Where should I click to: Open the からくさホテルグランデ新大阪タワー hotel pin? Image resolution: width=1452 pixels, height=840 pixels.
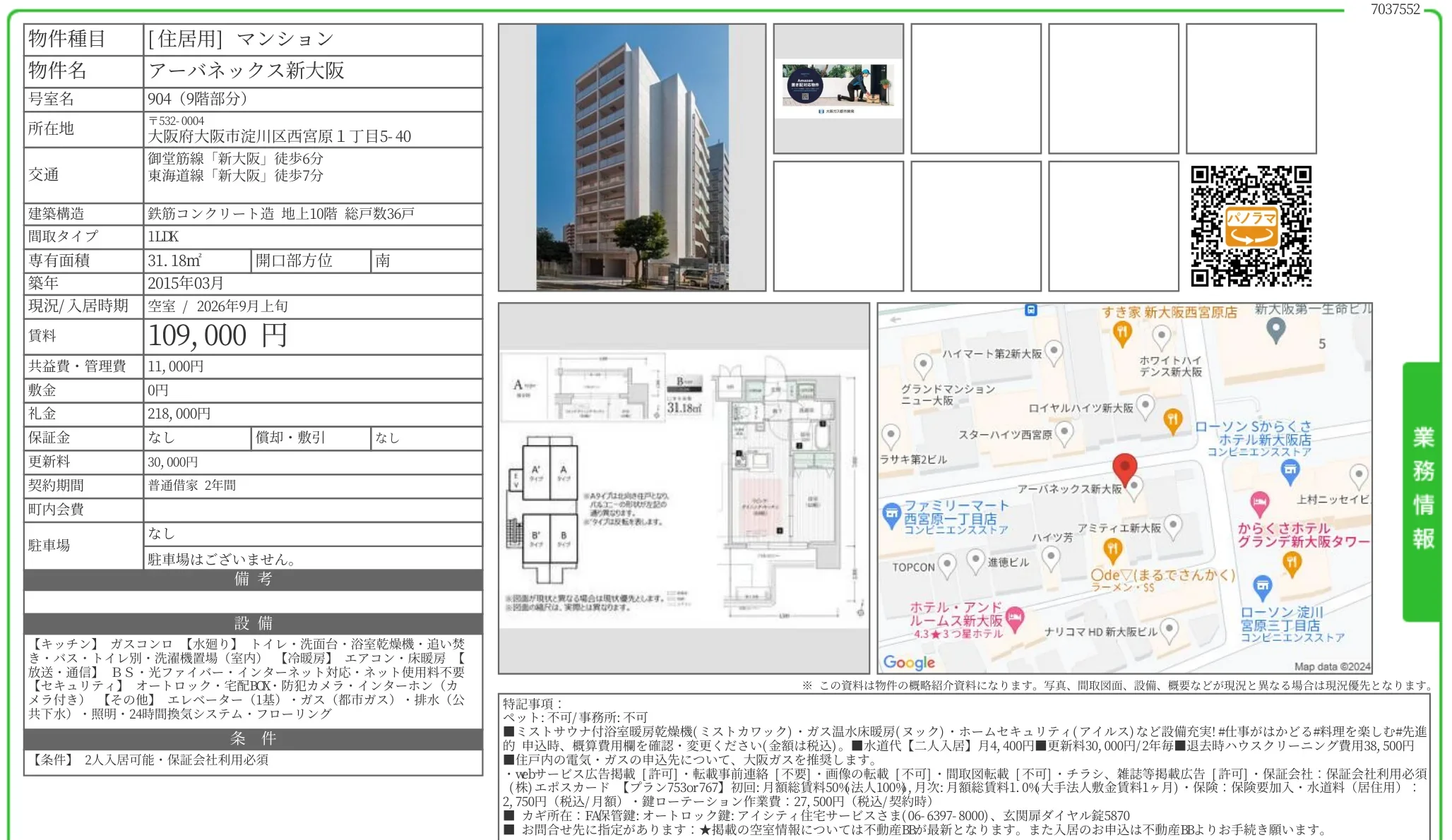tap(1259, 504)
